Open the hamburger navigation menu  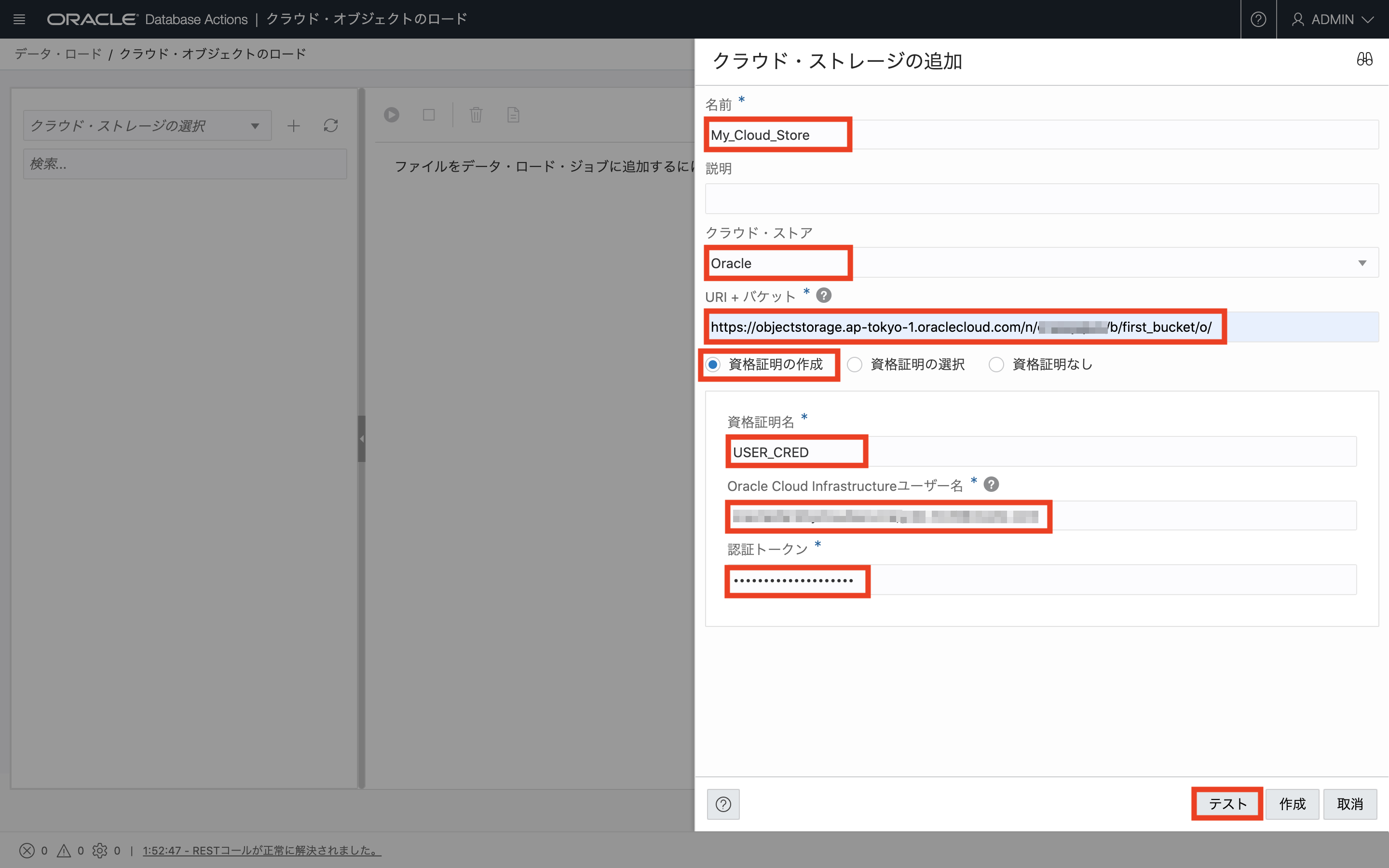point(19,19)
